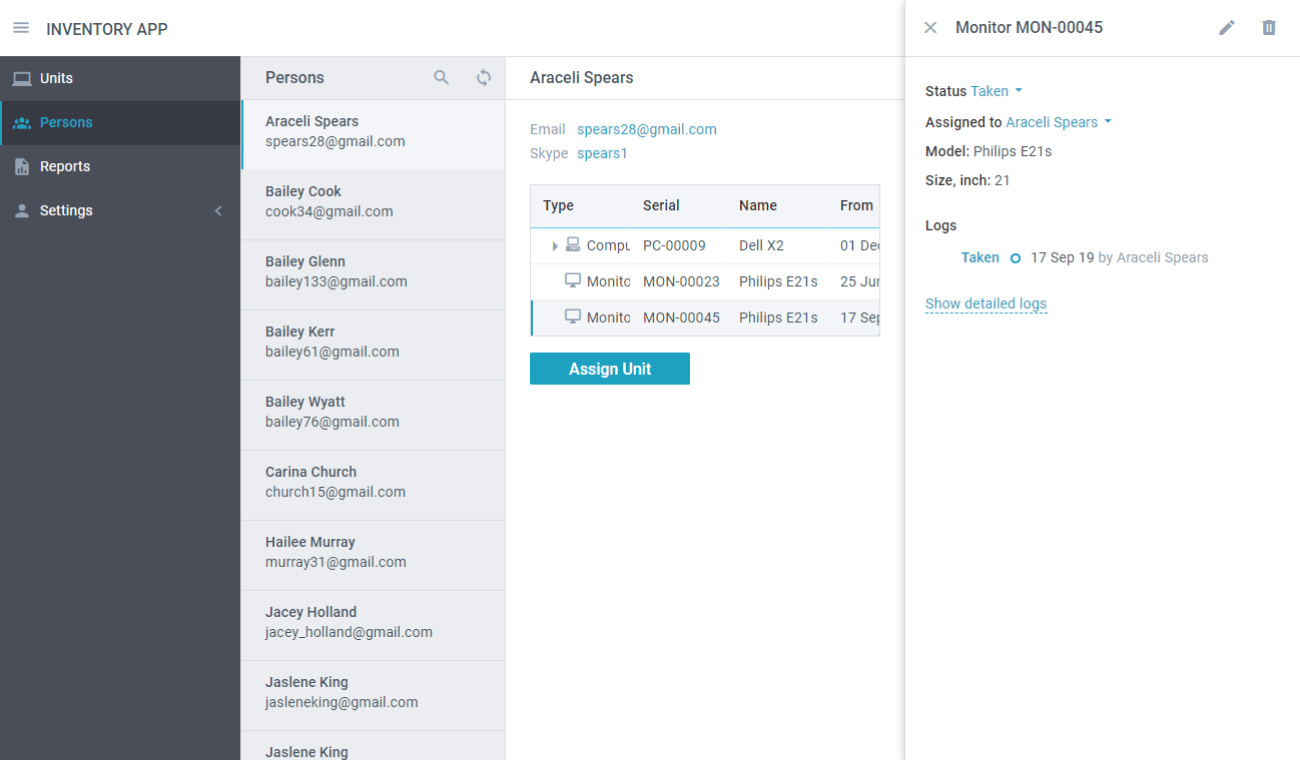Expand the PC-00009 computer row

555,246
